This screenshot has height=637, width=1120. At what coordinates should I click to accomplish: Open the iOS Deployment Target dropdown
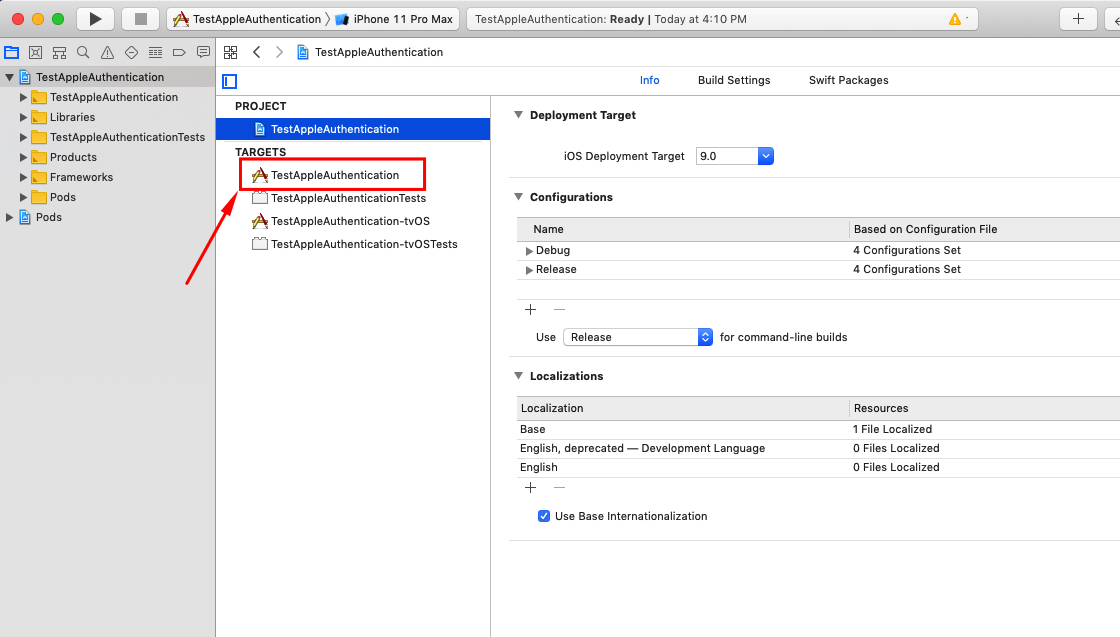coord(735,156)
